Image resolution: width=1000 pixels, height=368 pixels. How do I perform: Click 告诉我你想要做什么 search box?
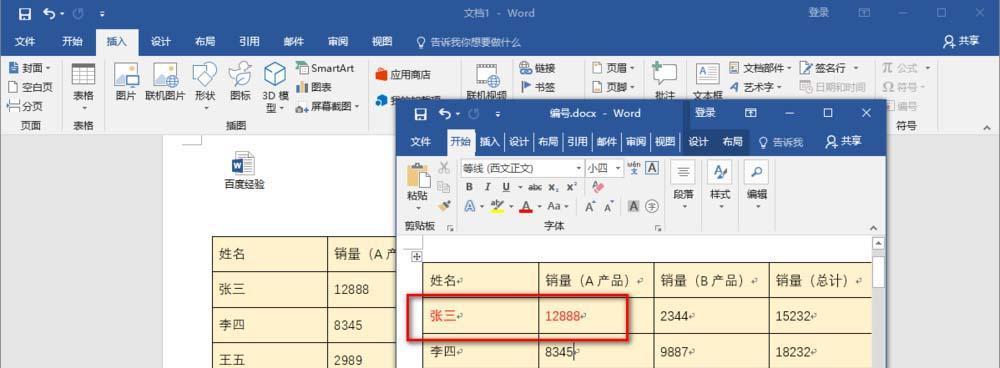[469, 42]
